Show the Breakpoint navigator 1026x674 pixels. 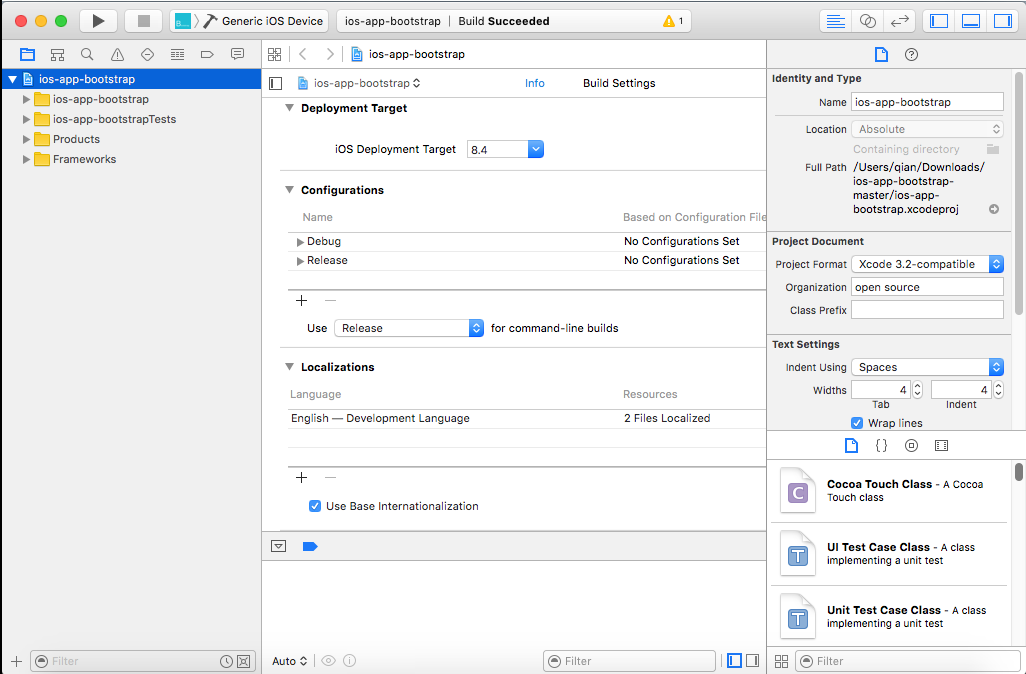pos(207,54)
